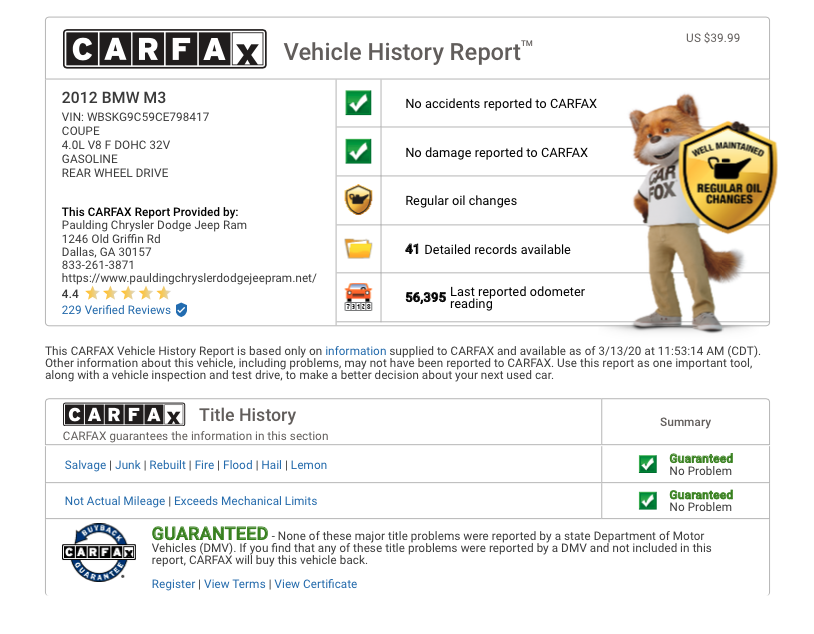
Task: Click the oil can shield icon
Action: [358, 200]
